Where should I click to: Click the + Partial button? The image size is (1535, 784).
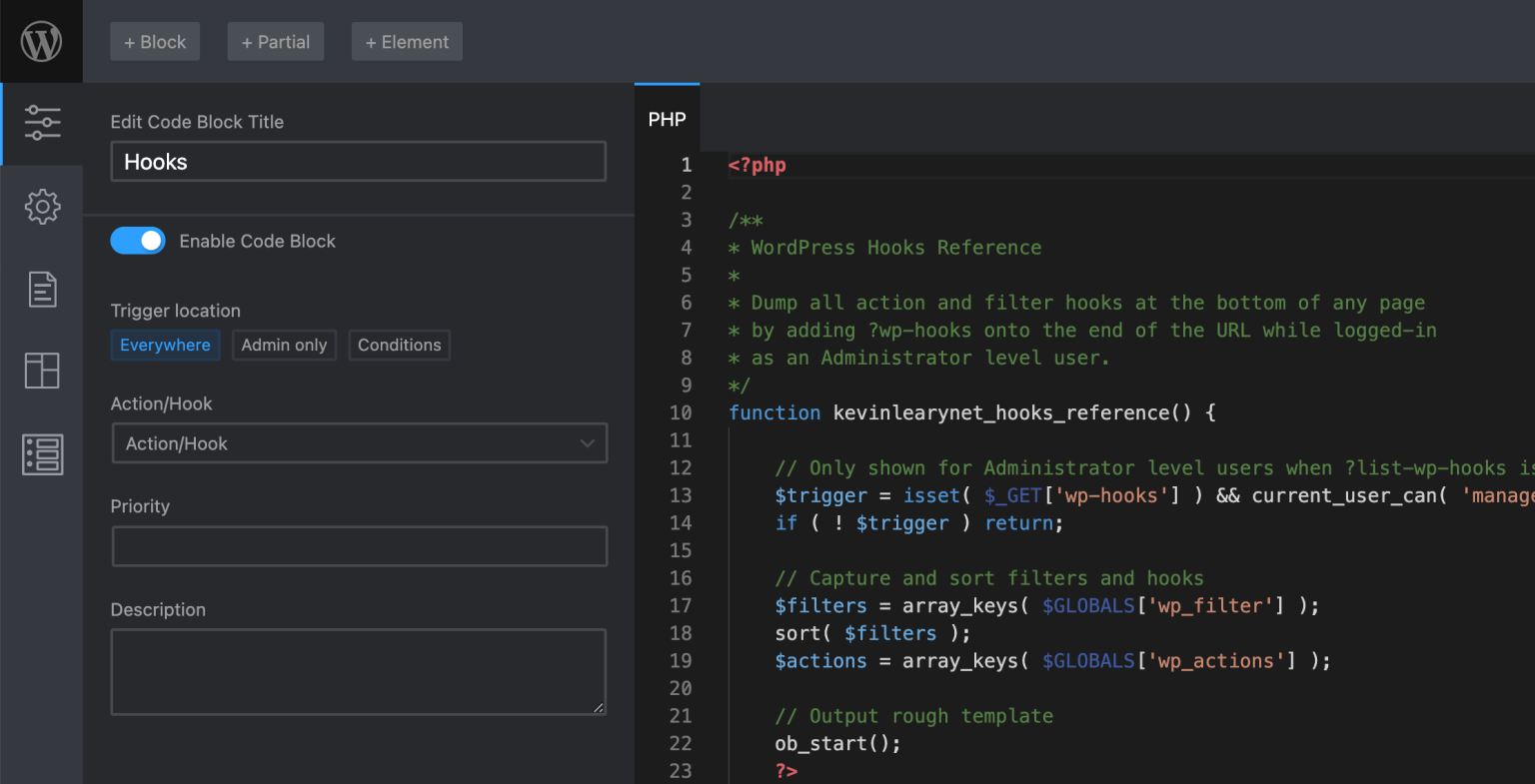[275, 41]
